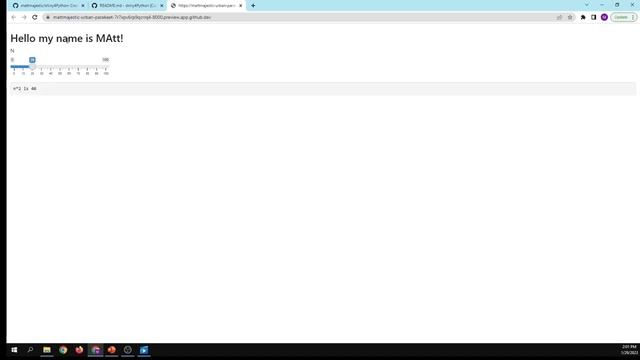Image resolution: width=640 pixels, height=360 pixels.
Task: Click the N slider track near 50
Action: tap(60, 67)
